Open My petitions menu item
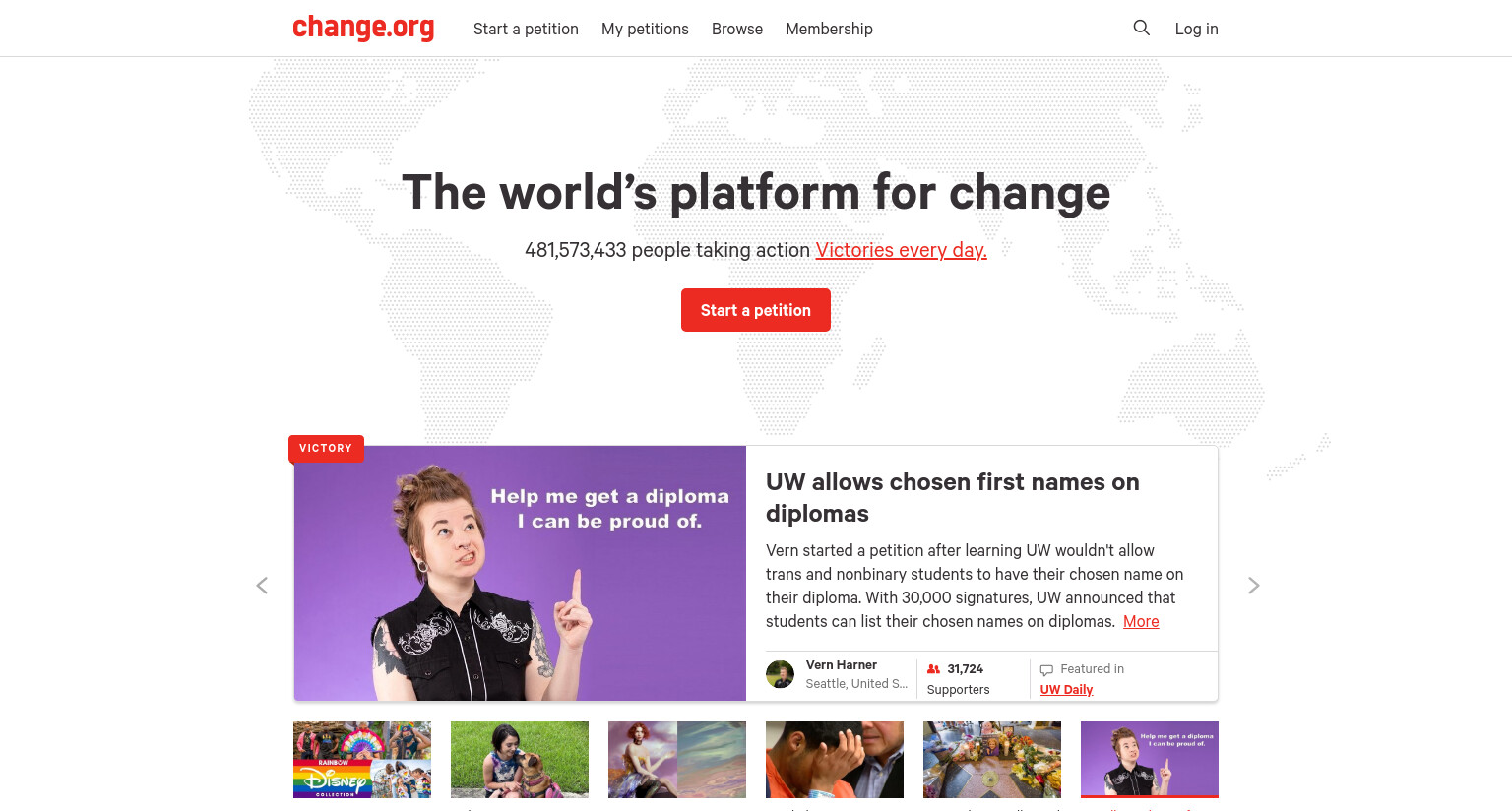This screenshot has width=1512, height=811. tap(645, 29)
